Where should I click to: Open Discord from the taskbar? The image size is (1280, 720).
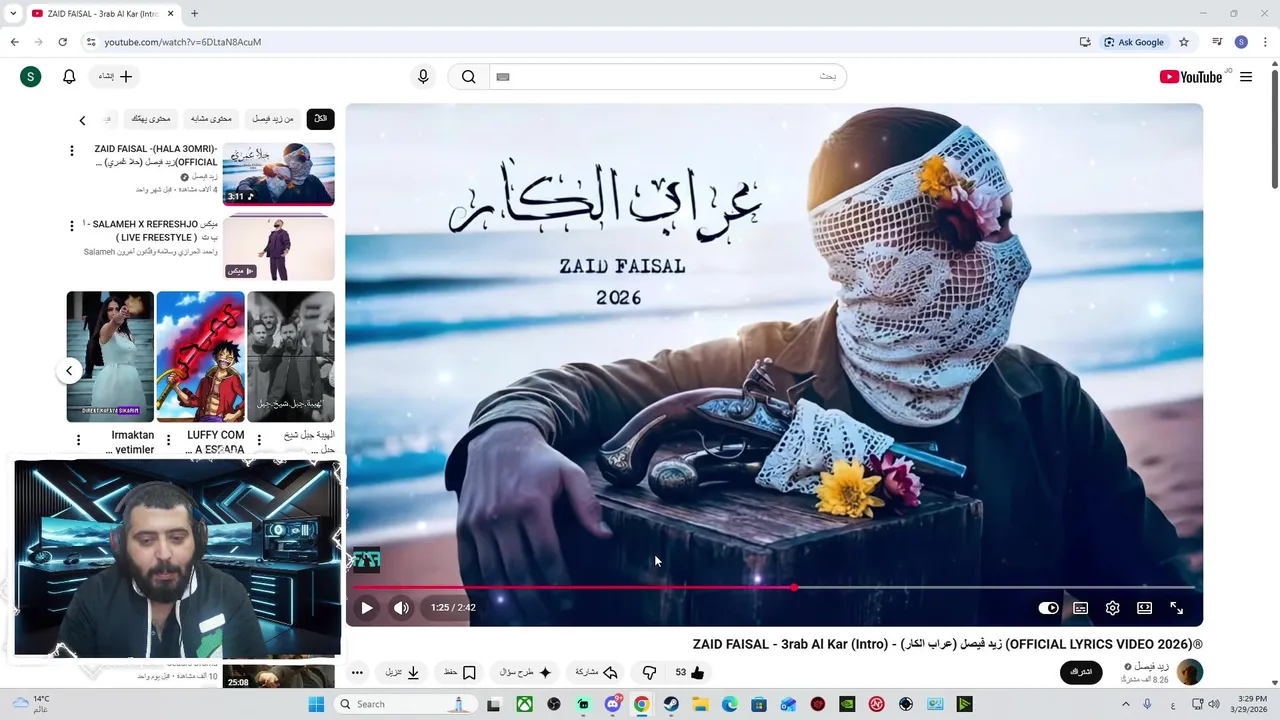pos(612,704)
